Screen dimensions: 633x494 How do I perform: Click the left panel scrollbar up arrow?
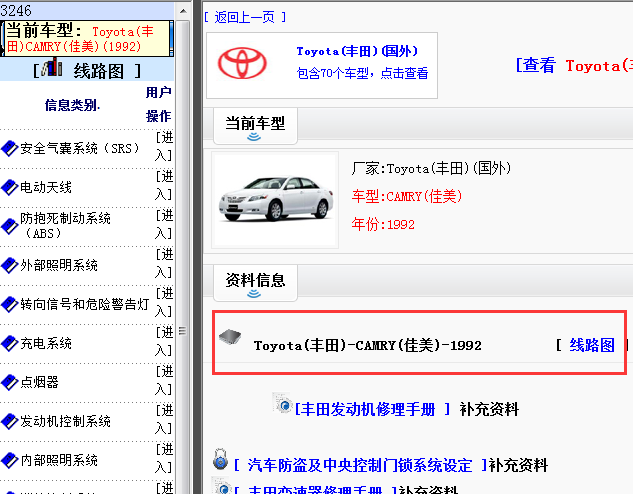[183, 11]
